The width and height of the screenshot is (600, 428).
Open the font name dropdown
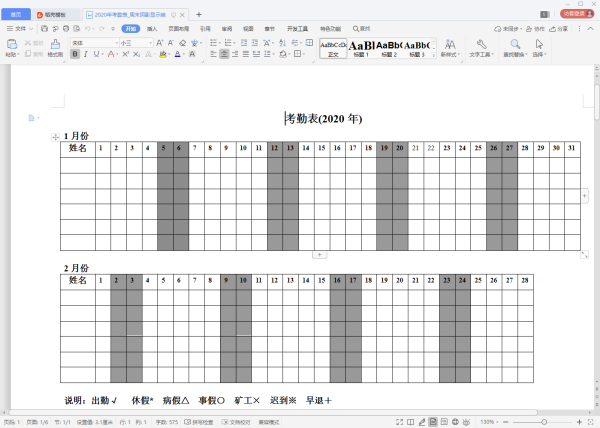point(117,43)
